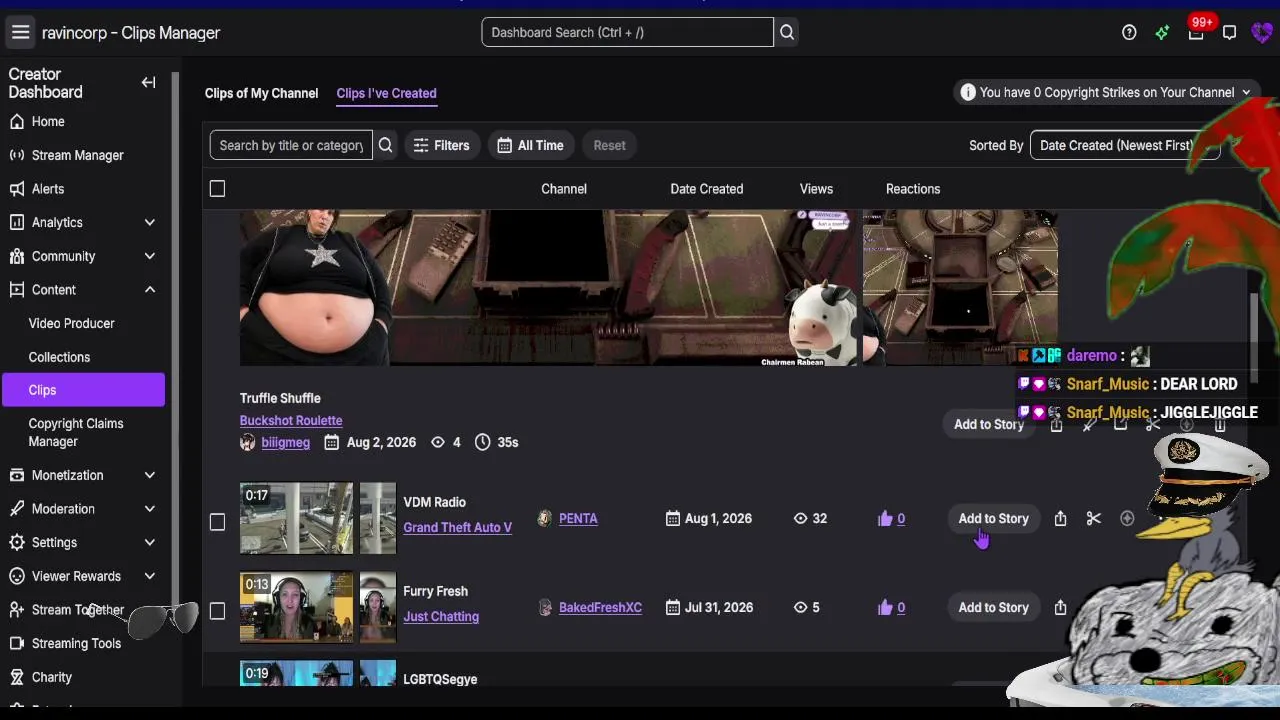The image size is (1280, 720).
Task: Expand the Moderation sidebar section
Action: tap(149, 509)
